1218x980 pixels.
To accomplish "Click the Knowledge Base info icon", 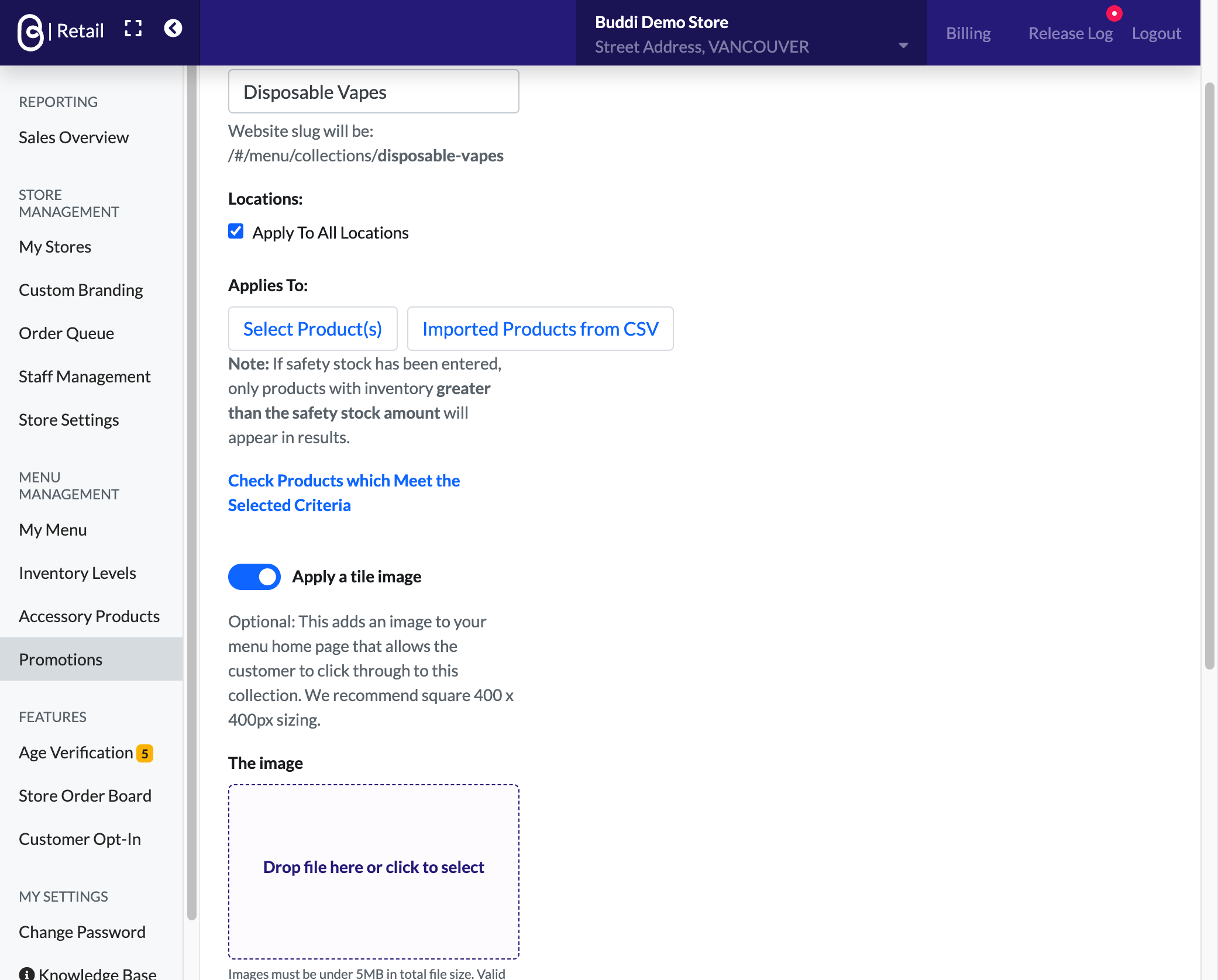I will pyautogui.click(x=26, y=974).
